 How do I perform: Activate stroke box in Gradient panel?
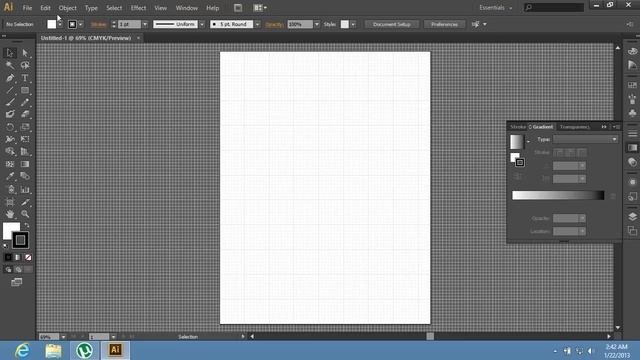(520, 162)
